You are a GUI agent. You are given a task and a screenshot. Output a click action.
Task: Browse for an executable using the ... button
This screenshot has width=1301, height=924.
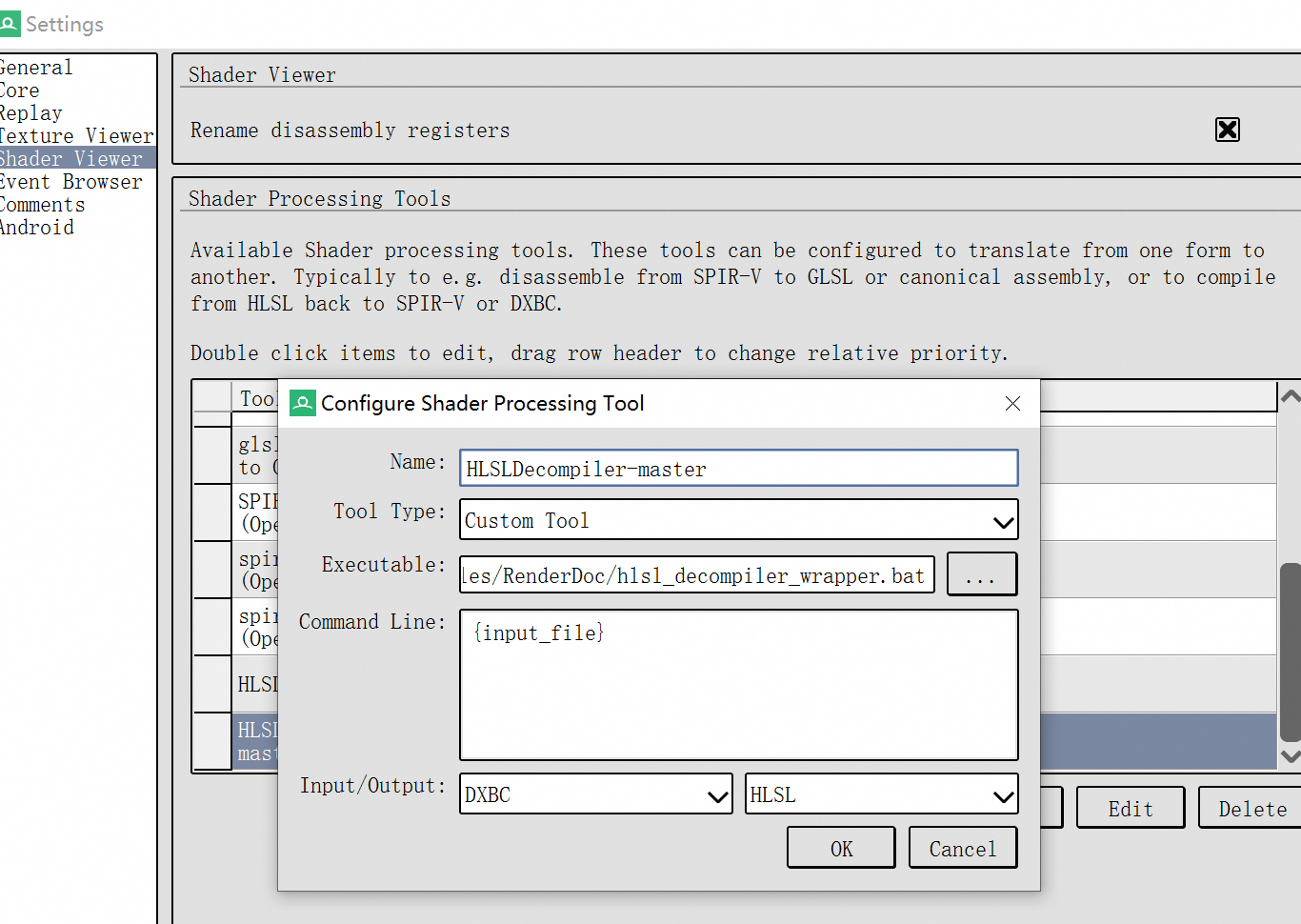[x=982, y=573]
